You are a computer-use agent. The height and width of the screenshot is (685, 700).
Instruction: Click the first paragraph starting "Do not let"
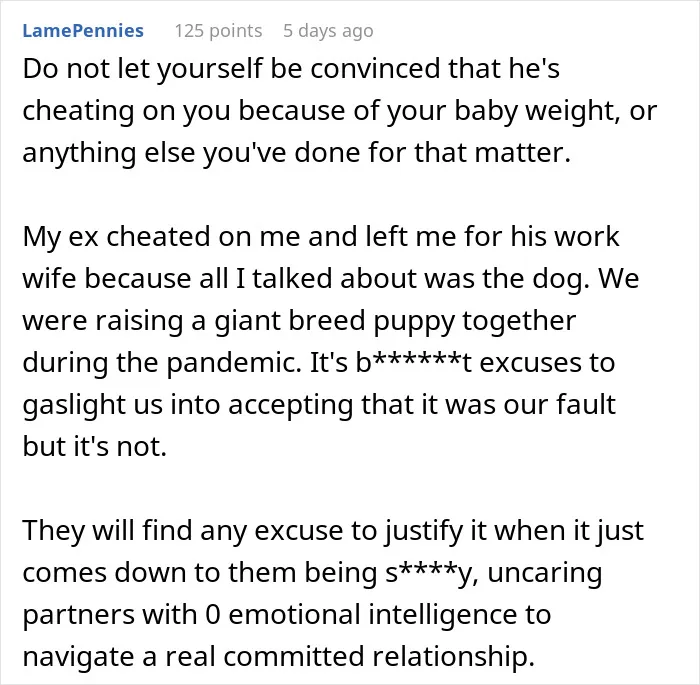point(339,110)
